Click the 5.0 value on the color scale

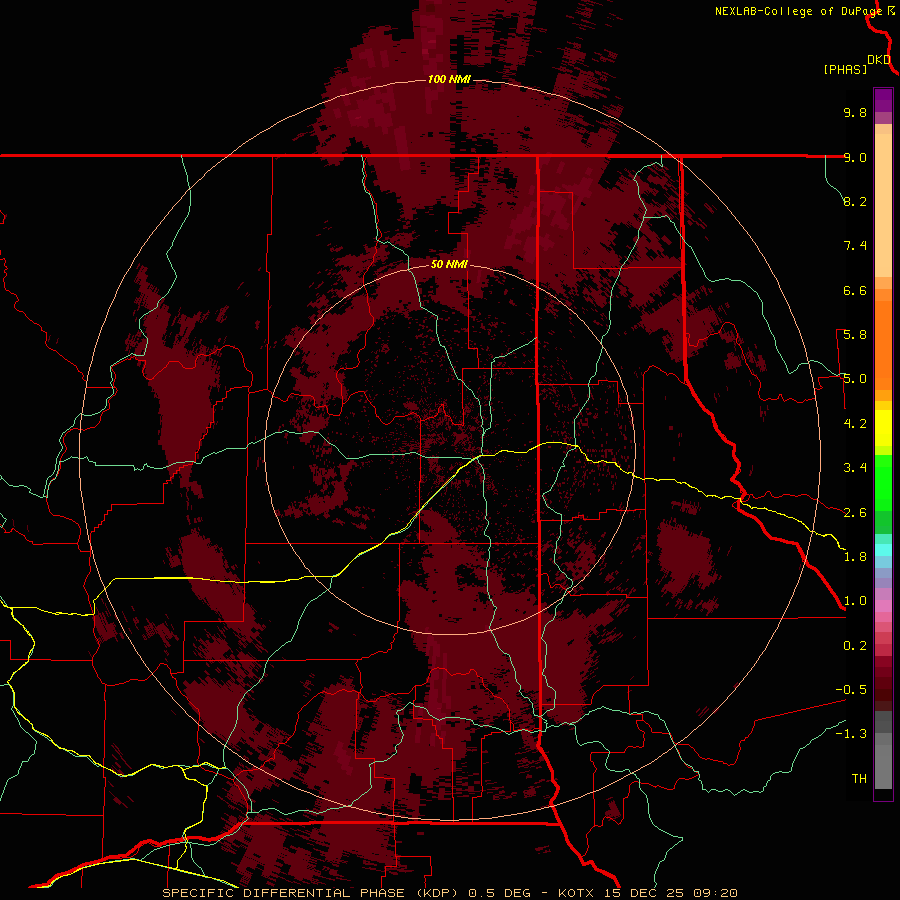click(x=855, y=379)
